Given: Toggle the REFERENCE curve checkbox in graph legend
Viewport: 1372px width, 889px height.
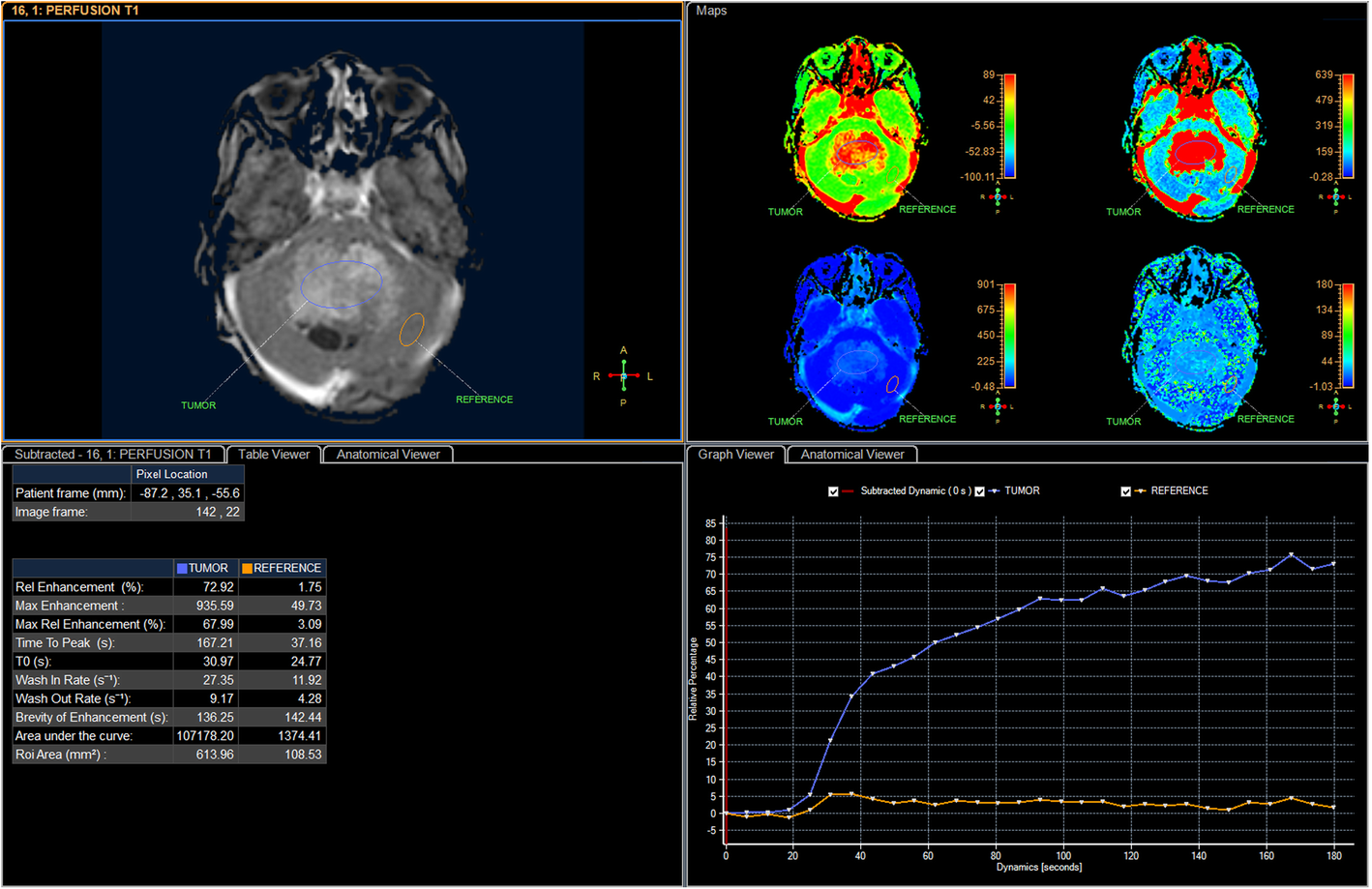Looking at the screenshot, I should (1125, 491).
